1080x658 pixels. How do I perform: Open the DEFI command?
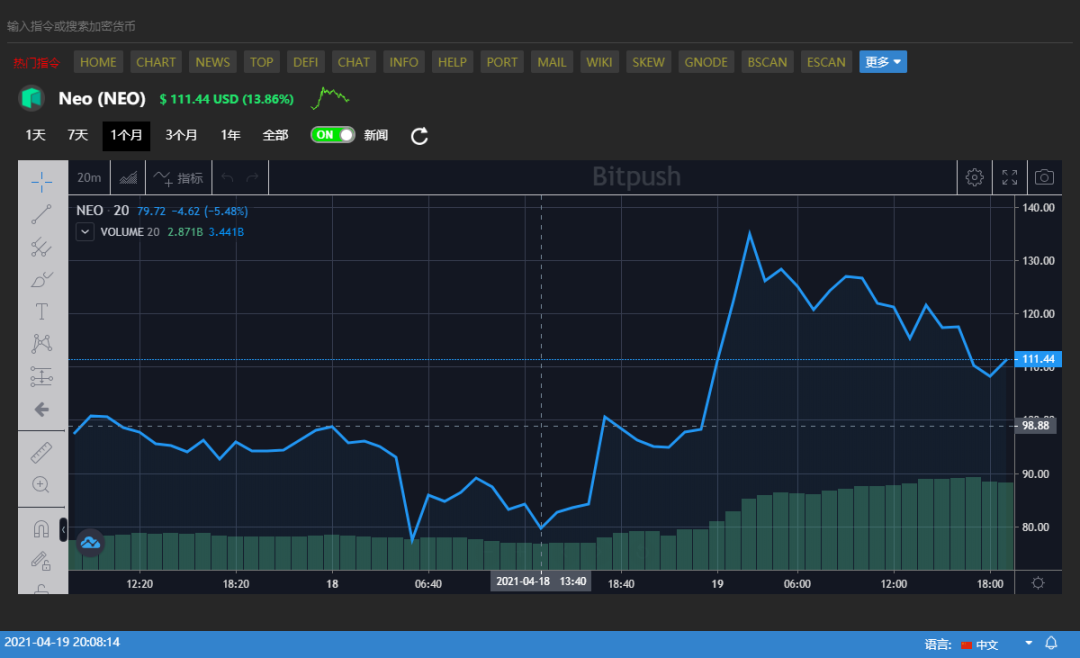[306, 62]
